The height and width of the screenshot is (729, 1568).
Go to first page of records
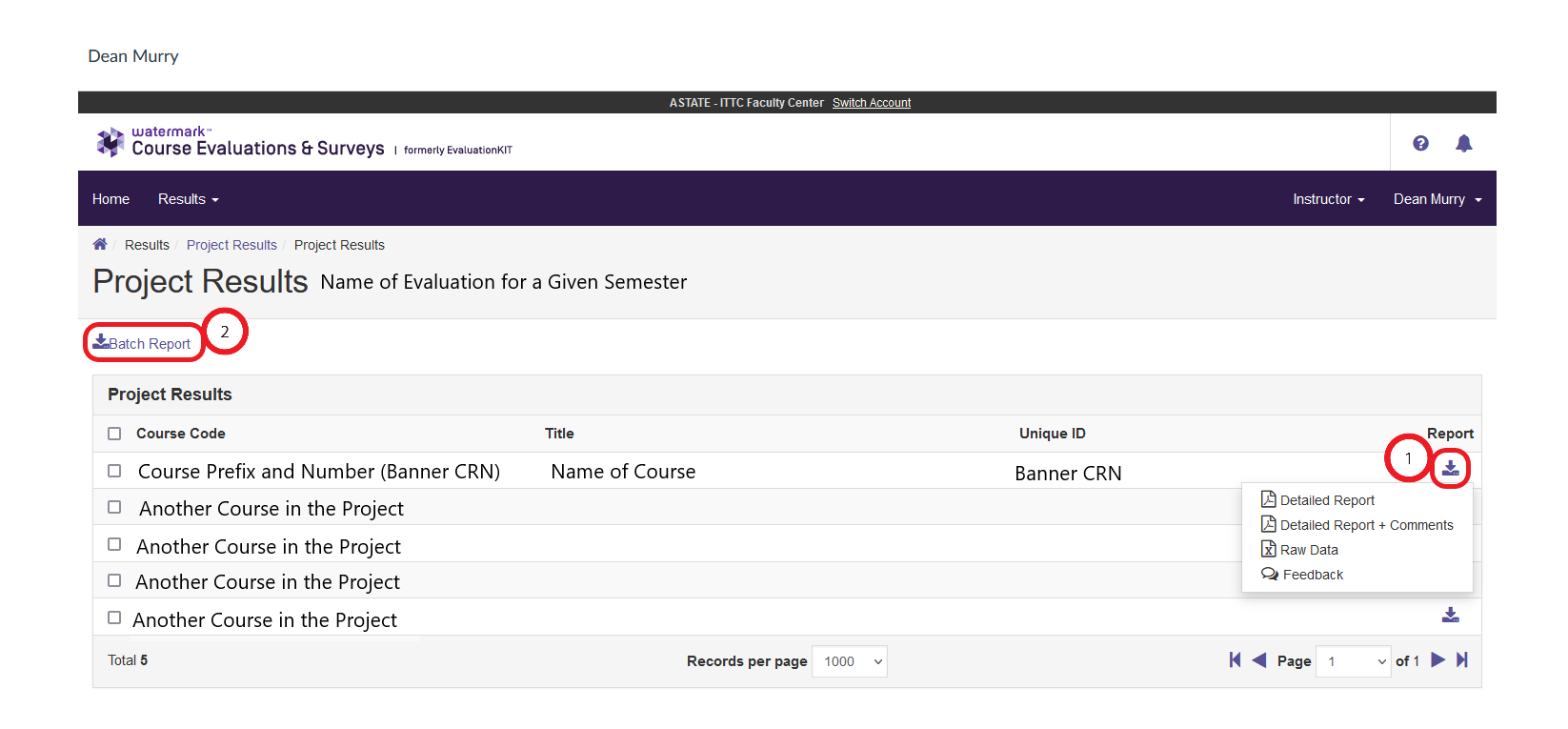click(1235, 659)
